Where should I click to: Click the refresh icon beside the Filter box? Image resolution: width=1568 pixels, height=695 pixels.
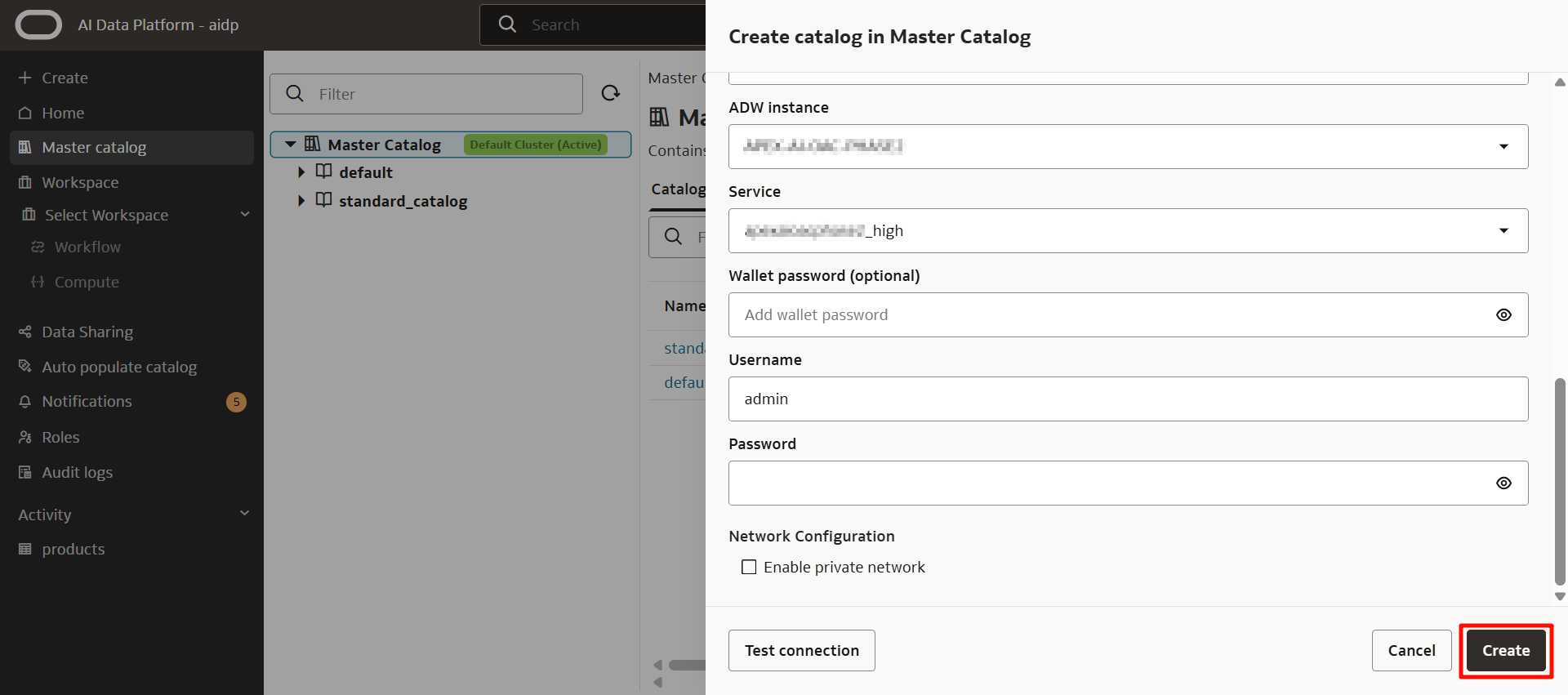[610, 93]
